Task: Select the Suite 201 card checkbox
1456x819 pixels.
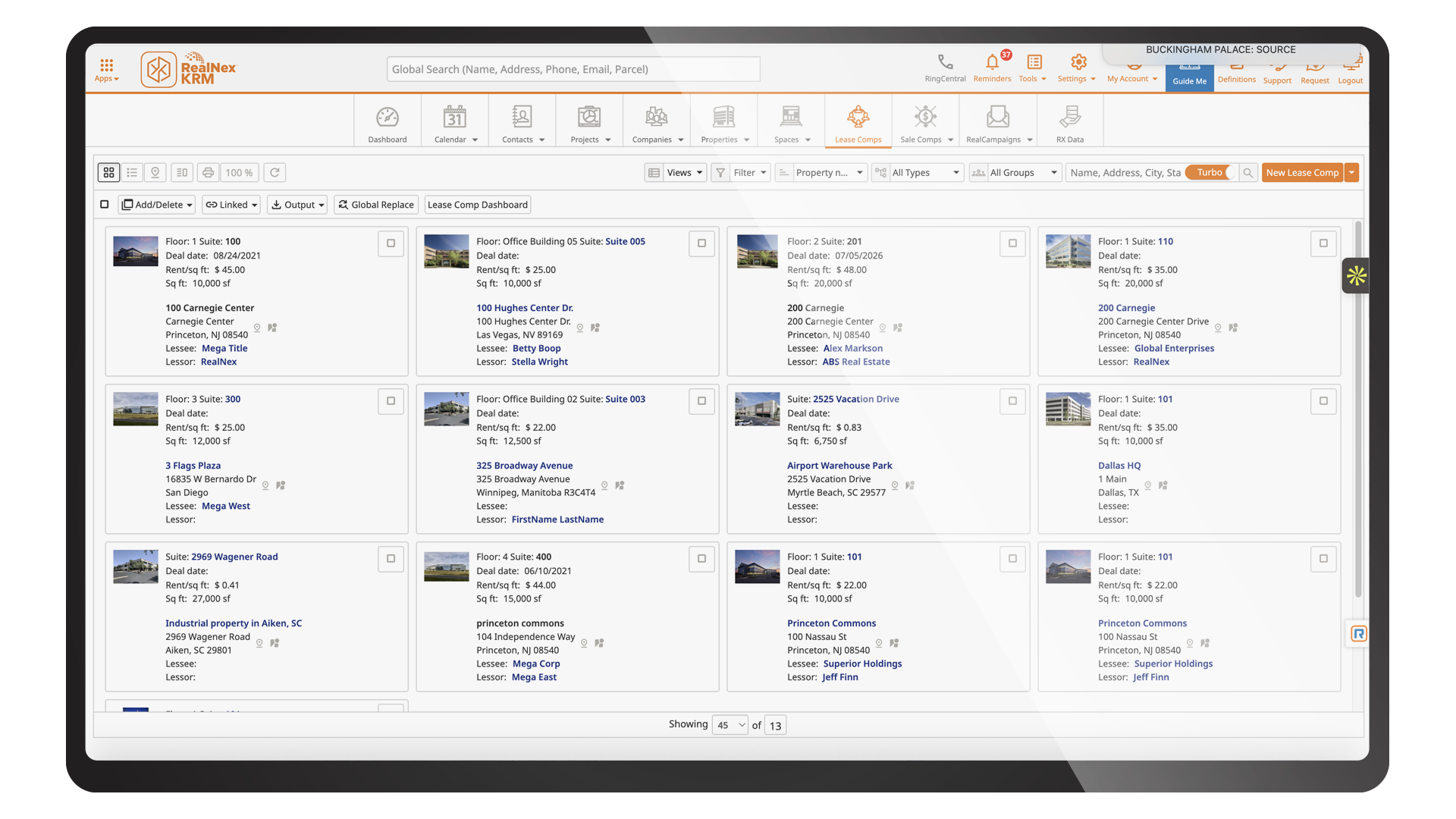Action: pos(1012,243)
